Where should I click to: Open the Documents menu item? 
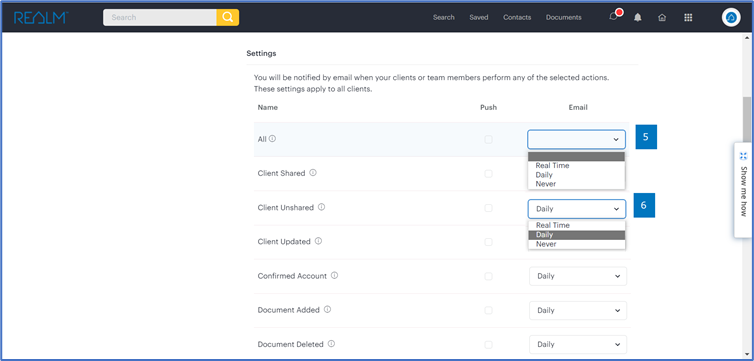click(x=564, y=17)
